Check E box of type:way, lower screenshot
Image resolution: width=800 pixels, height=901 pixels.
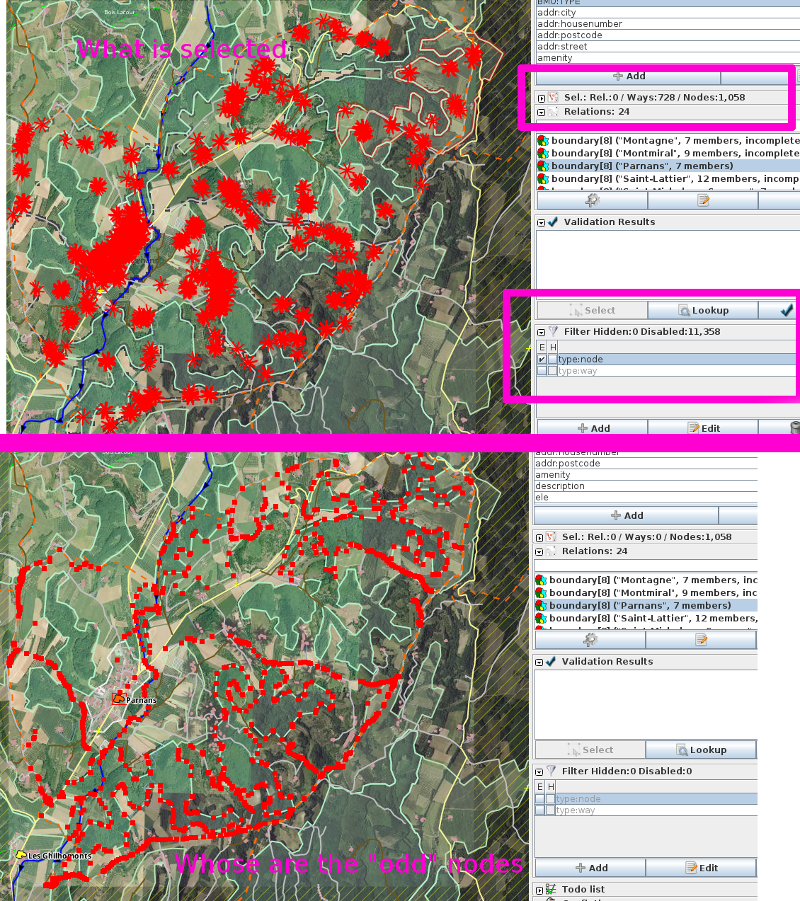click(540, 810)
